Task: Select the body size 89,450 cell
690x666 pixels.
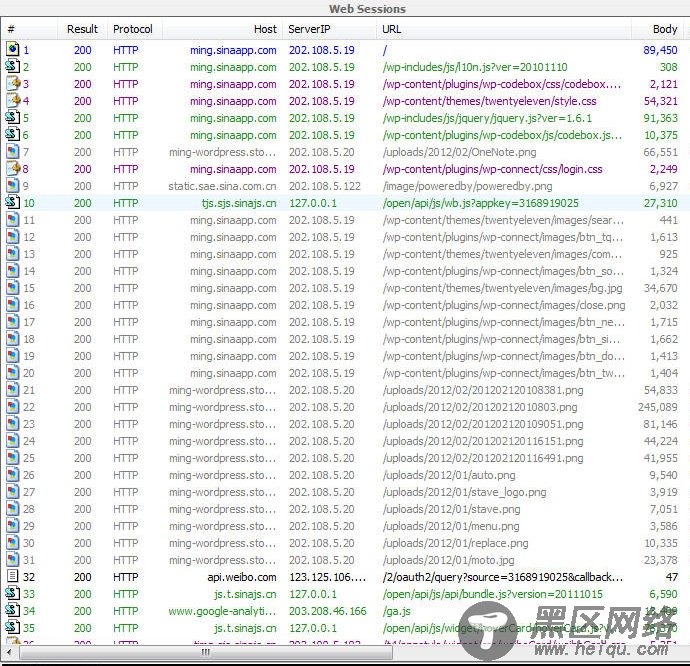Action: [x=660, y=50]
